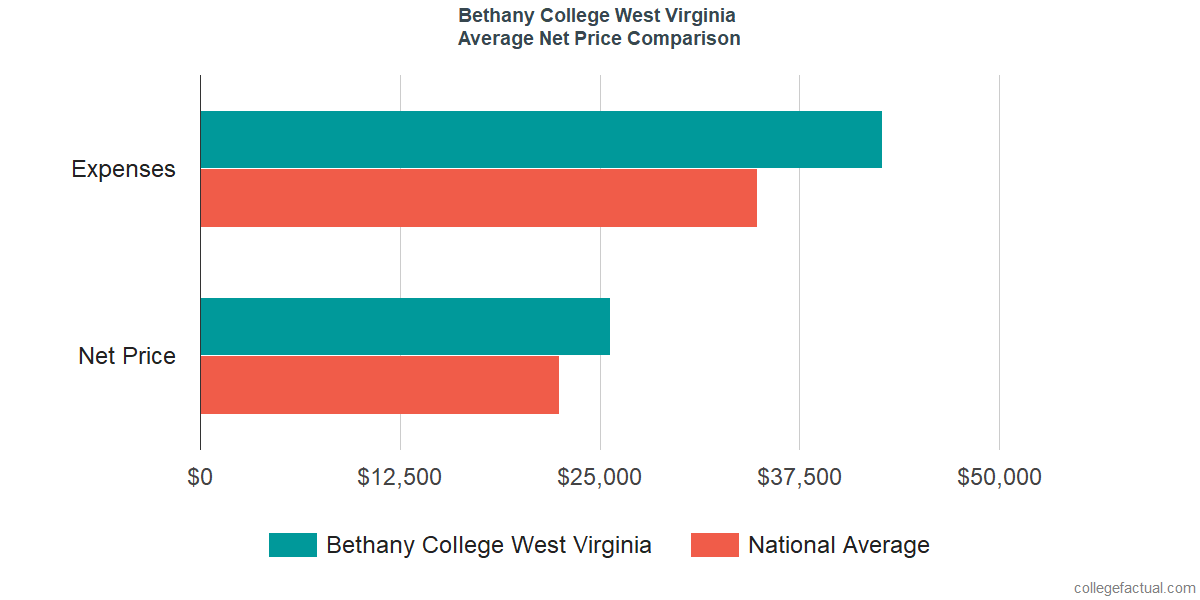Select the red Net Price bar
This screenshot has width=1200, height=600.
click(x=380, y=384)
